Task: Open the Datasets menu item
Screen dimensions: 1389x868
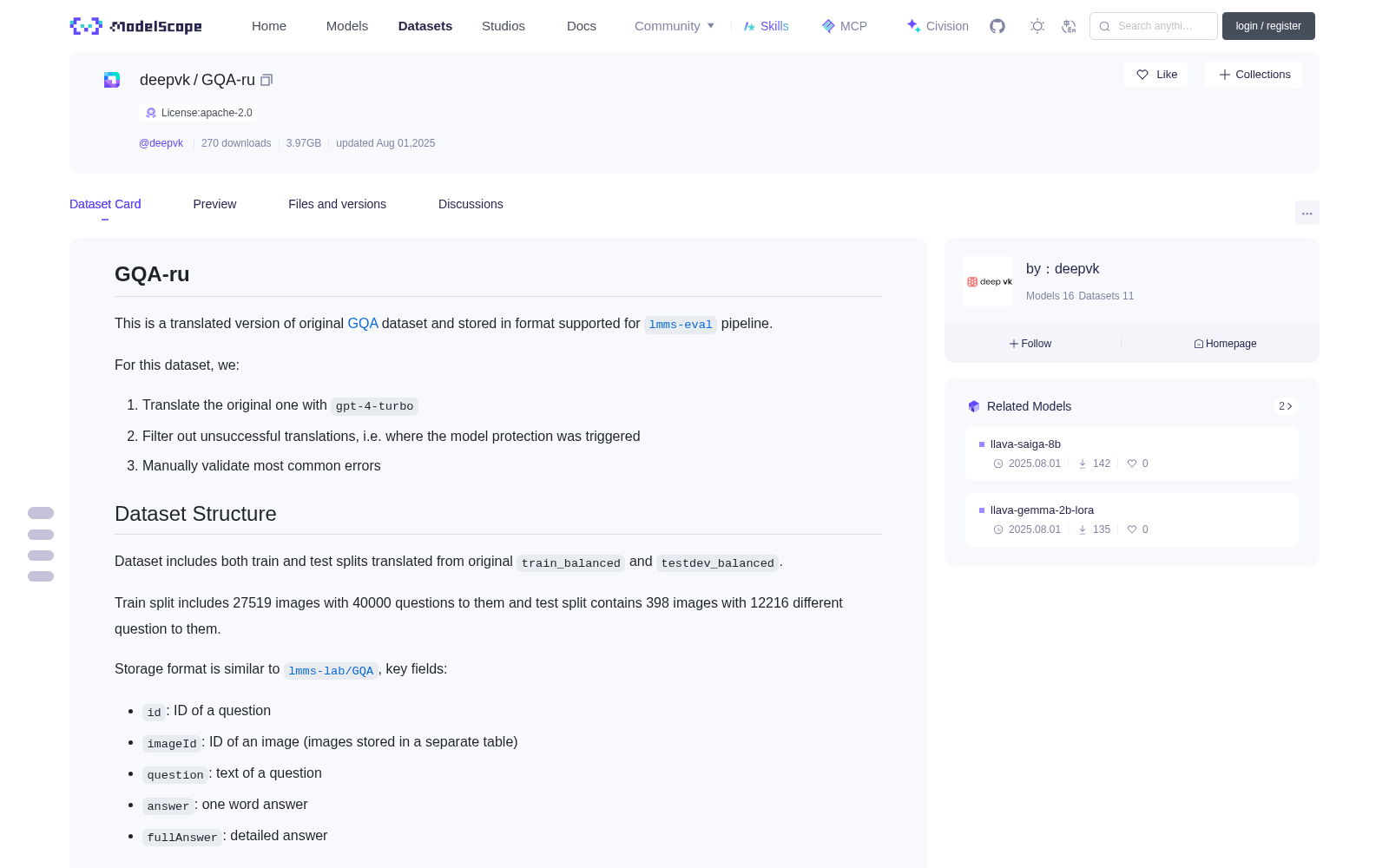Action: click(x=425, y=26)
